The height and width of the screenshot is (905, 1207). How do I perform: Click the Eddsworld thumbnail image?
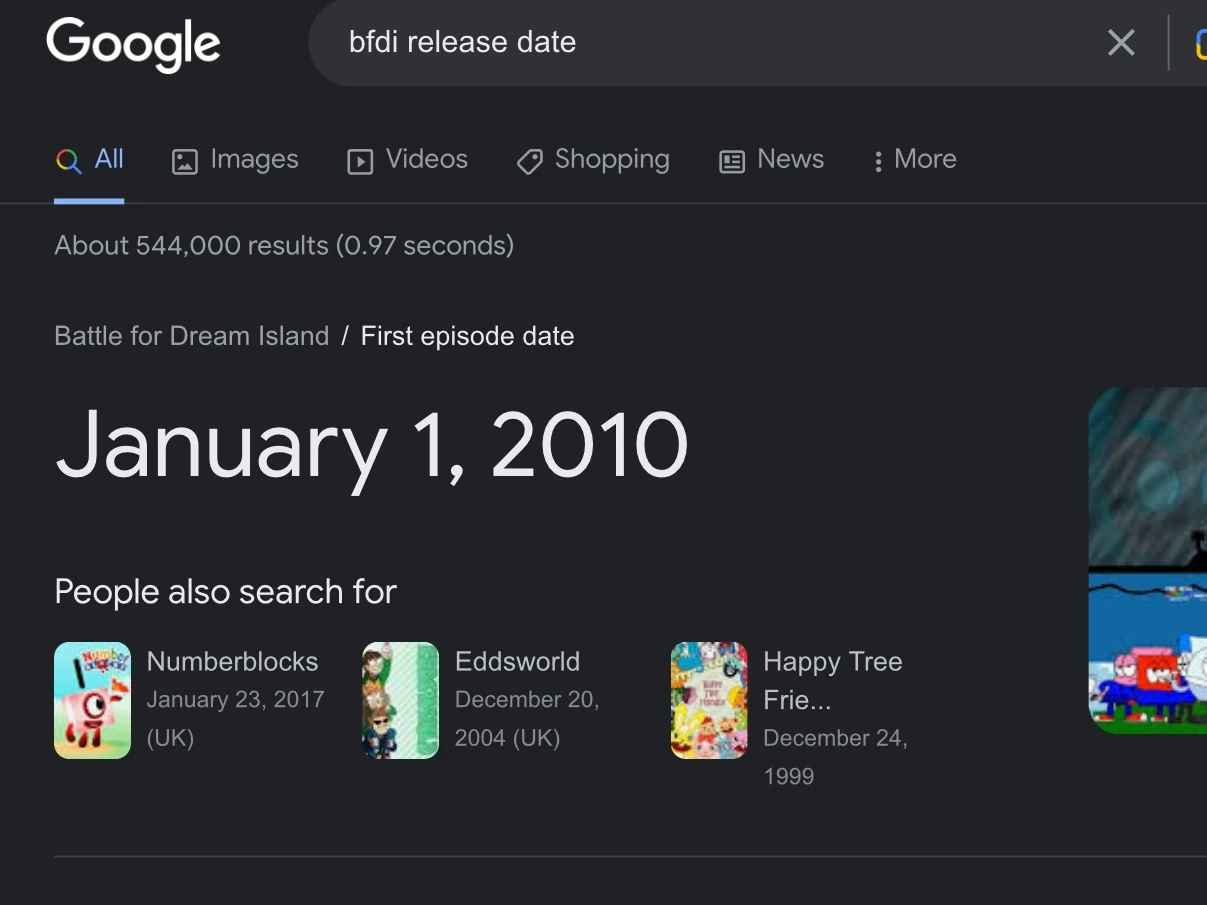(x=400, y=700)
